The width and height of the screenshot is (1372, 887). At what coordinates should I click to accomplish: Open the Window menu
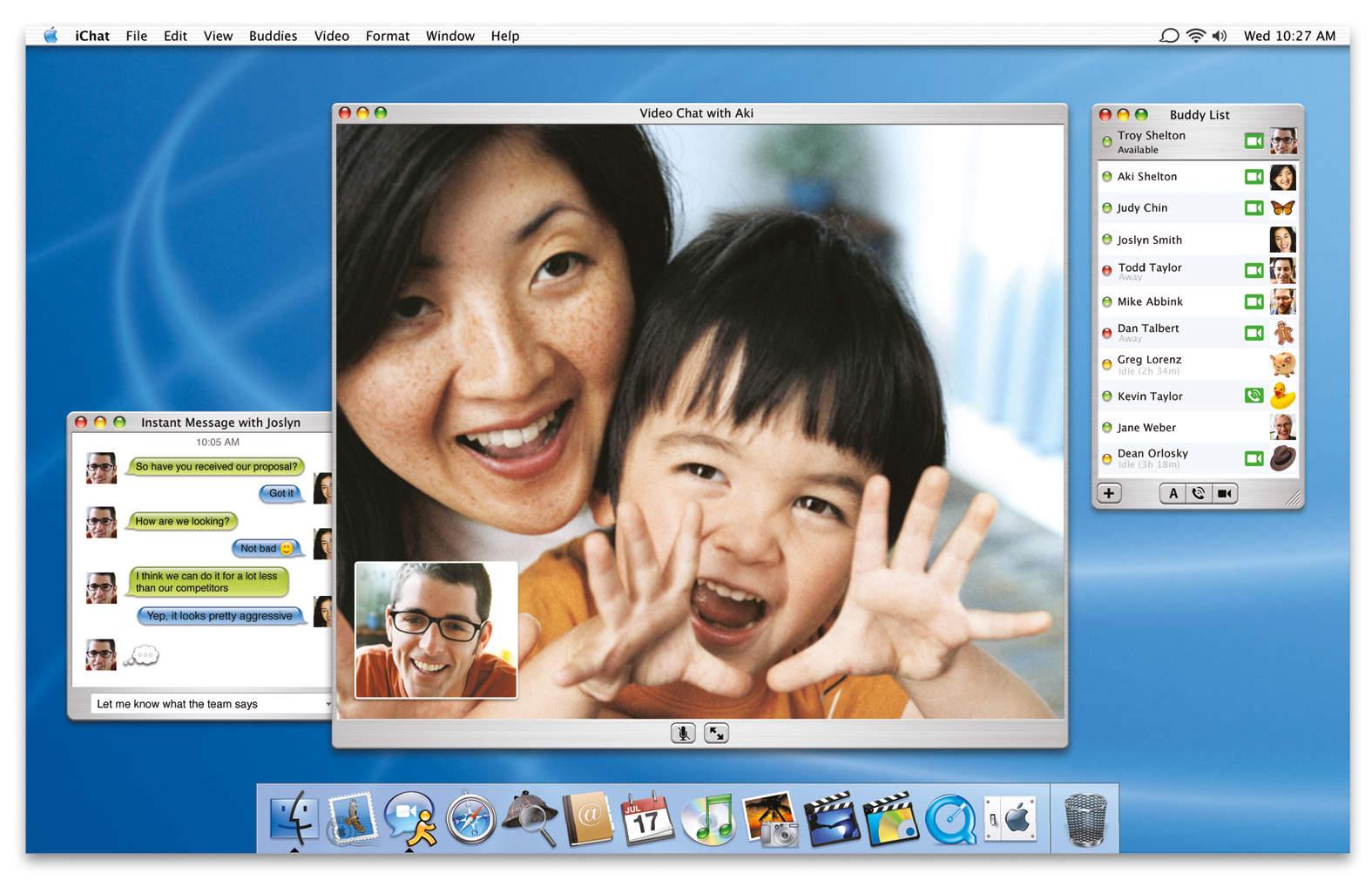coord(449,36)
